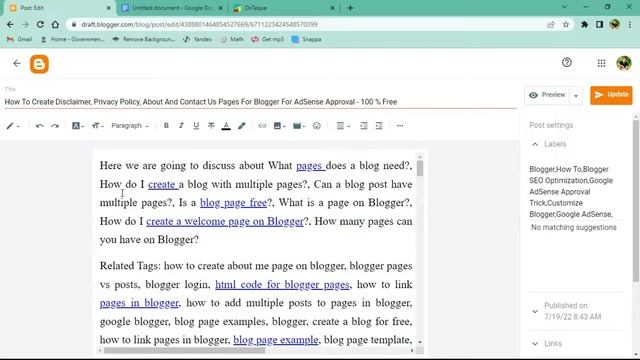640x360 pixels.
Task: Insert or edit a link
Action: (x=262, y=126)
